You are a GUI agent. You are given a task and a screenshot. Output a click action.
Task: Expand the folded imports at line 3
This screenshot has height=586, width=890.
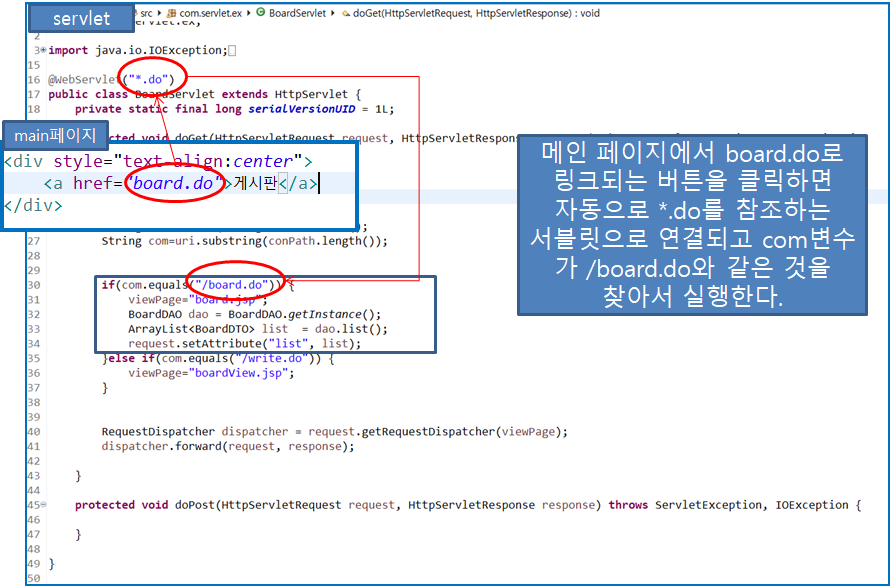[x=44, y=50]
